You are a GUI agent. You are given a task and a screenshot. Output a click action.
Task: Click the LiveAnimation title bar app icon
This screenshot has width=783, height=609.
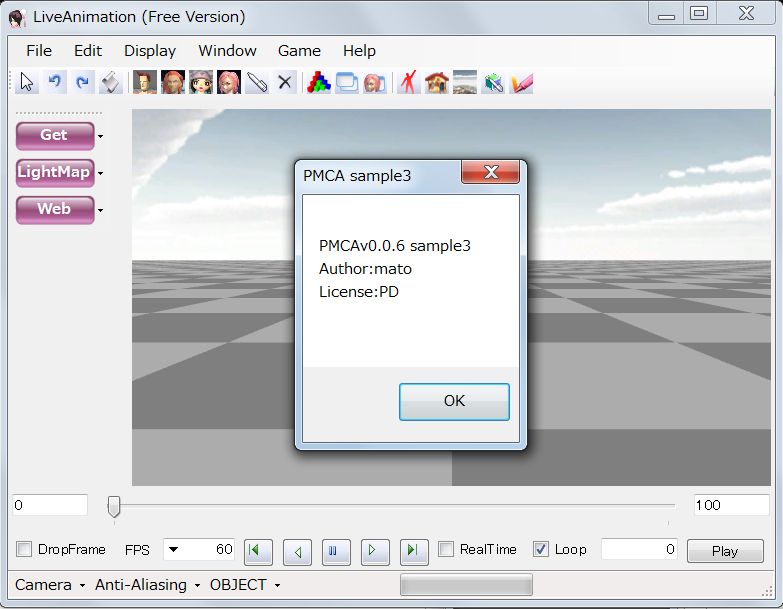point(17,17)
